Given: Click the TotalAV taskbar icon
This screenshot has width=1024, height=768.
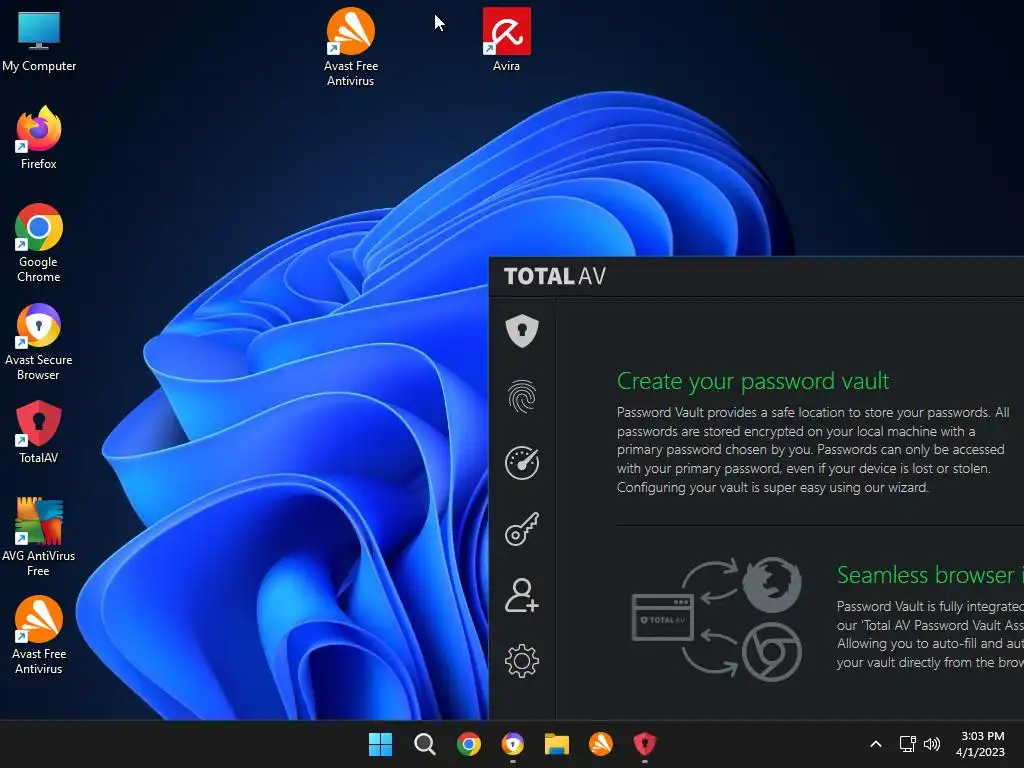Looking at the screenshot, I should pos(645,744).
